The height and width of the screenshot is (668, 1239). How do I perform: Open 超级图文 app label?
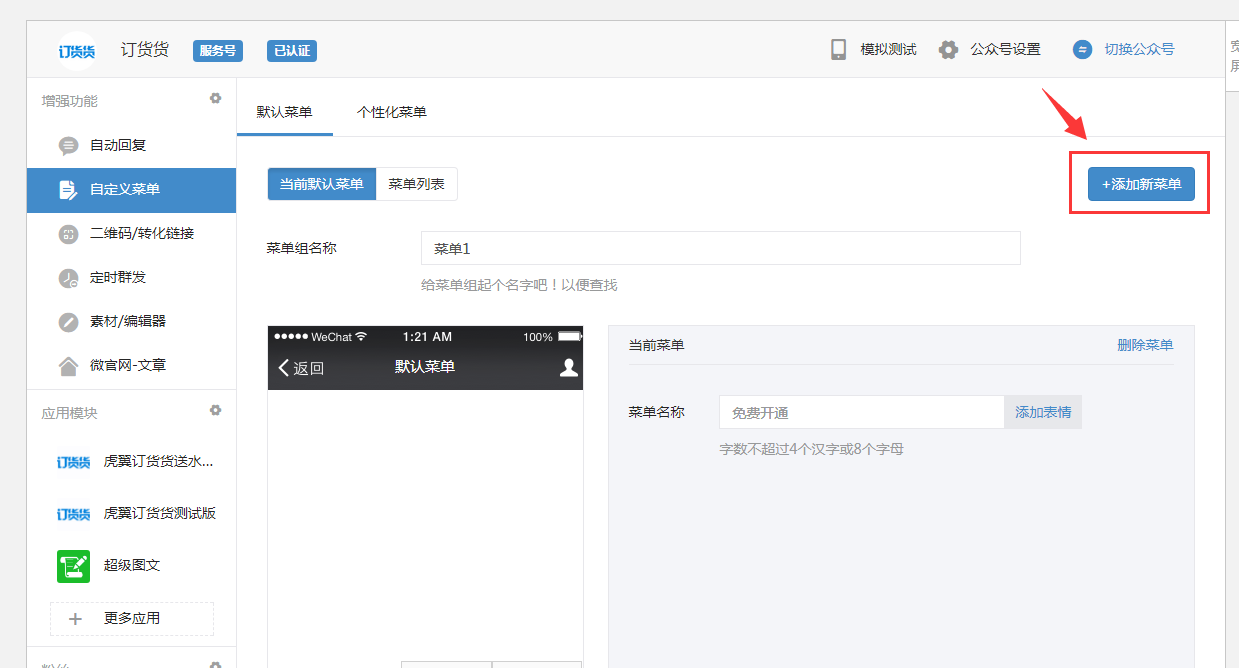[x=132, y=565]
